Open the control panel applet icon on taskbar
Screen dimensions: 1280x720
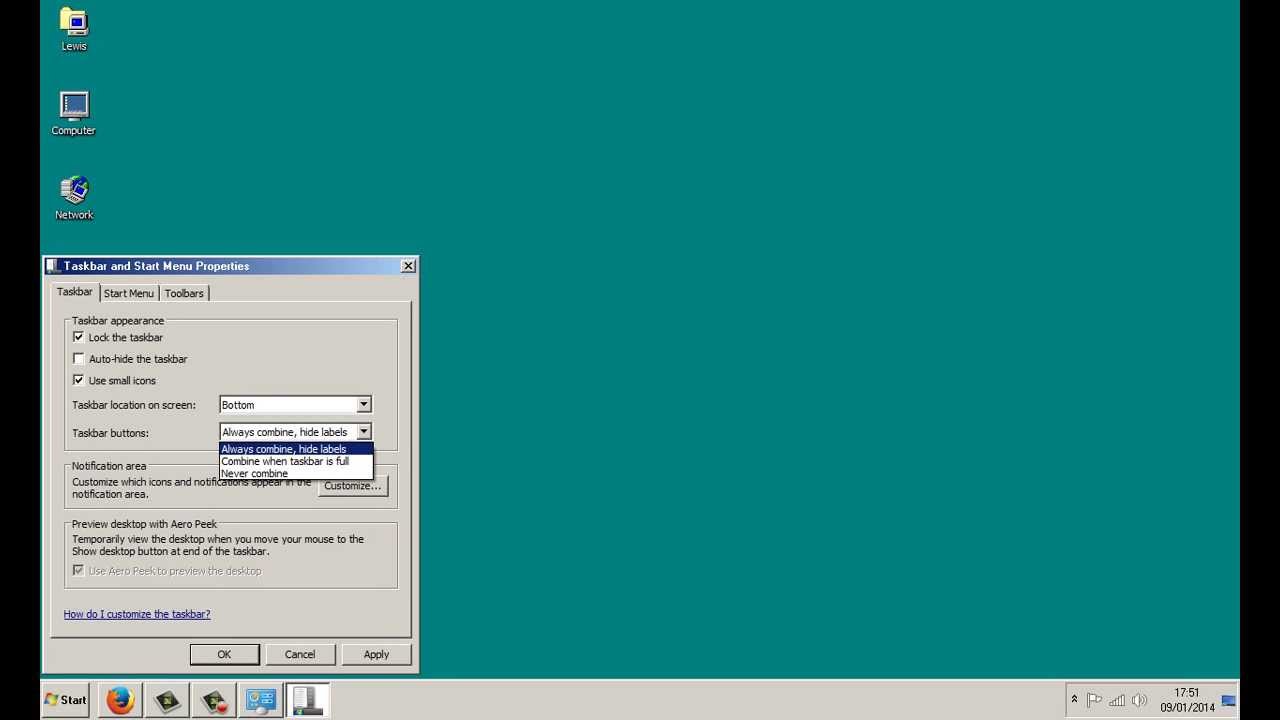[260, 700]
